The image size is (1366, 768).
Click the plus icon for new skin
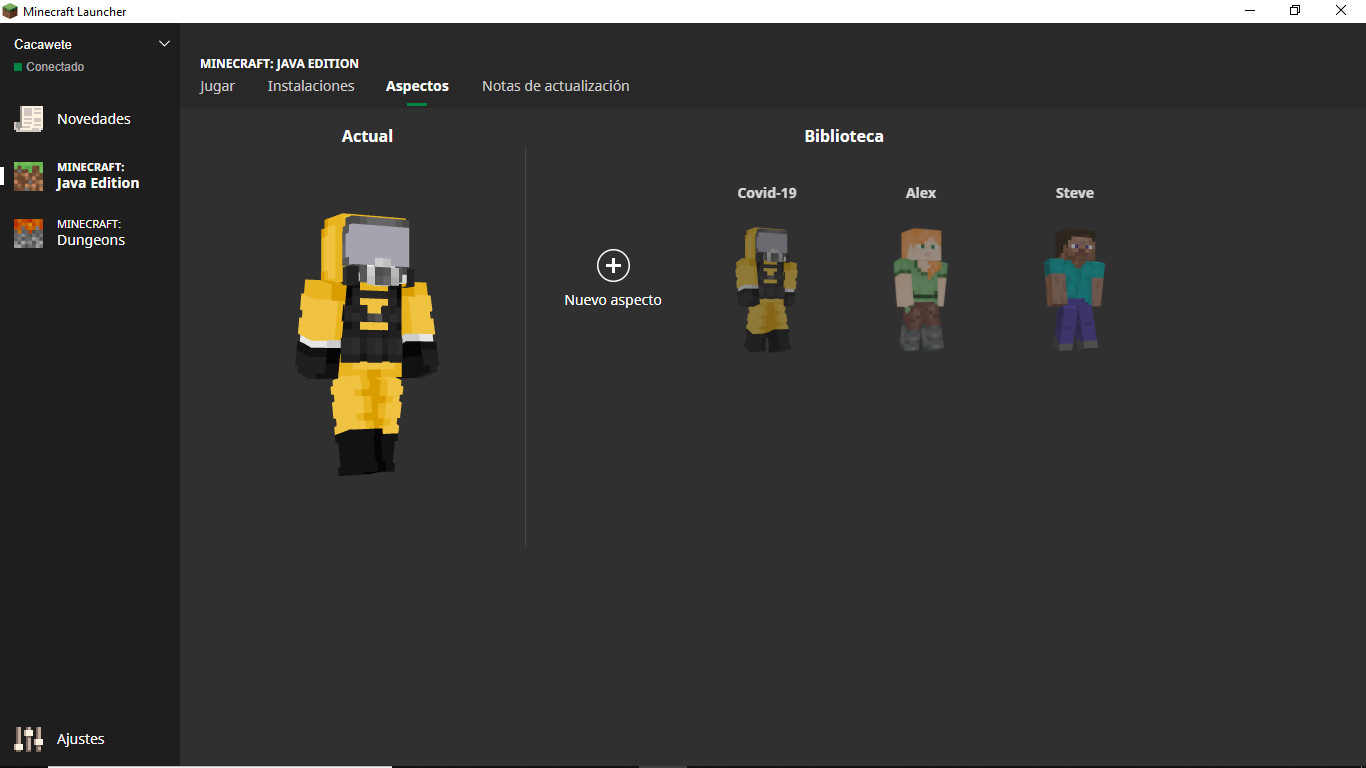(x=613, y=265)
